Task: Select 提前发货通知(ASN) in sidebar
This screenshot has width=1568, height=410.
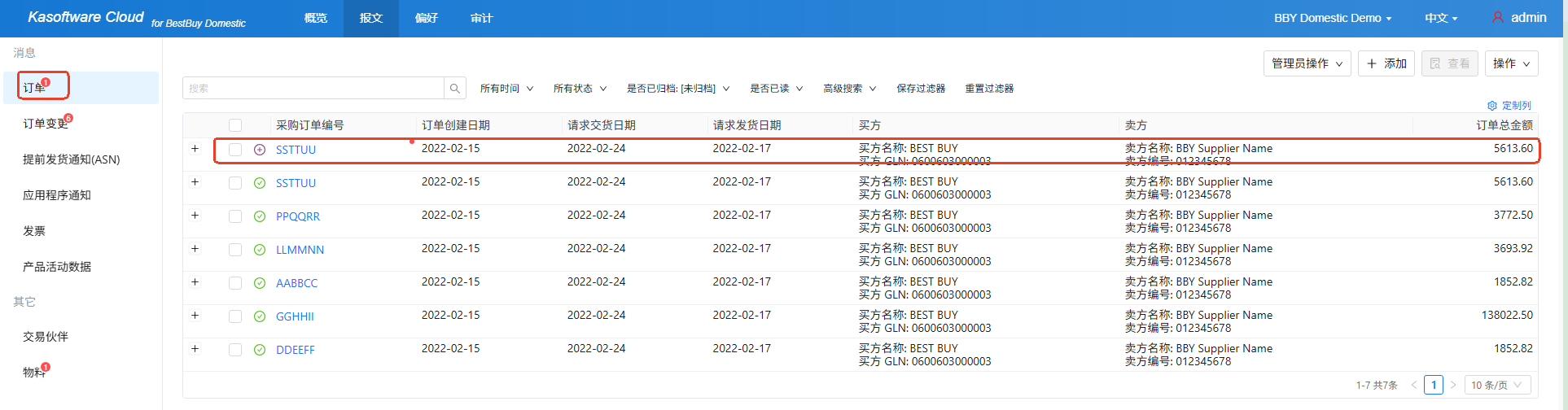Action: pos(81,159)
